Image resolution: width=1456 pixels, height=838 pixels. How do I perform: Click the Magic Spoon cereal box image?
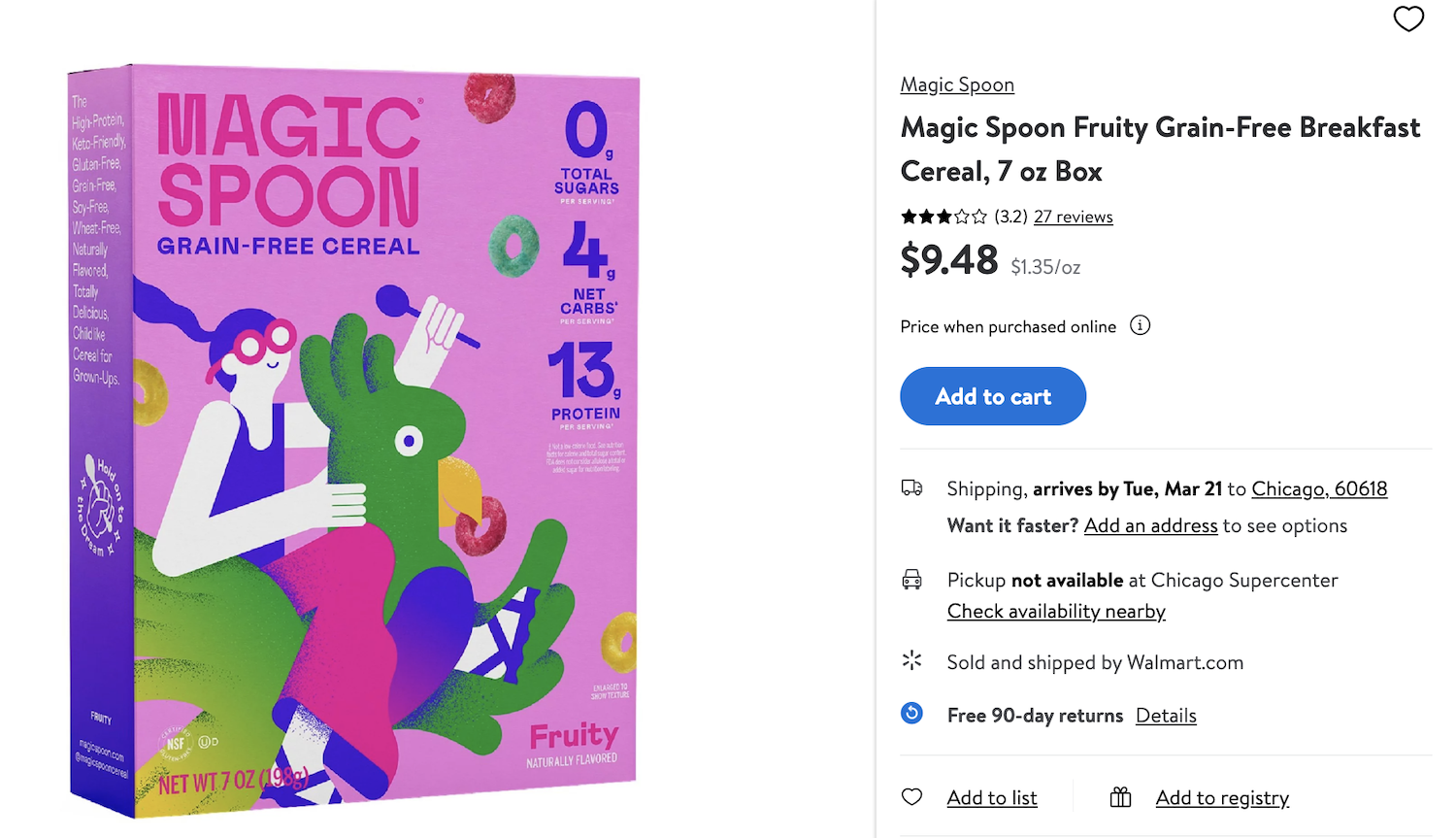(x=353, y=439)
